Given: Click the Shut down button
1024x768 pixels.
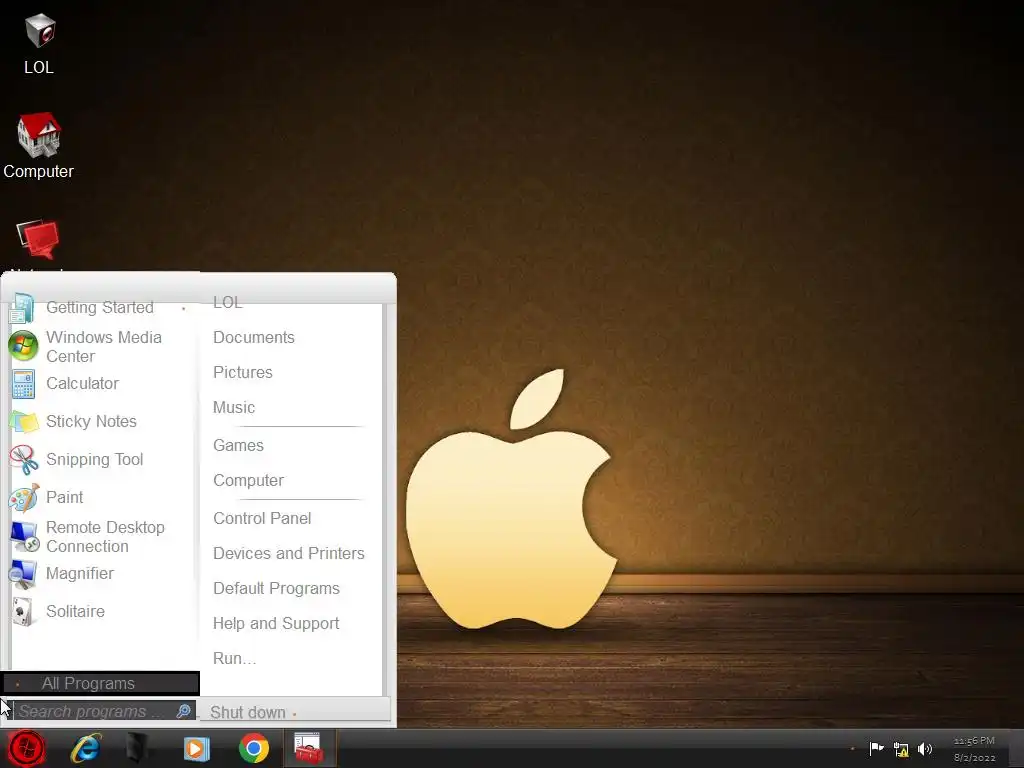Looking at the screenshot, I should click(248, 712).
